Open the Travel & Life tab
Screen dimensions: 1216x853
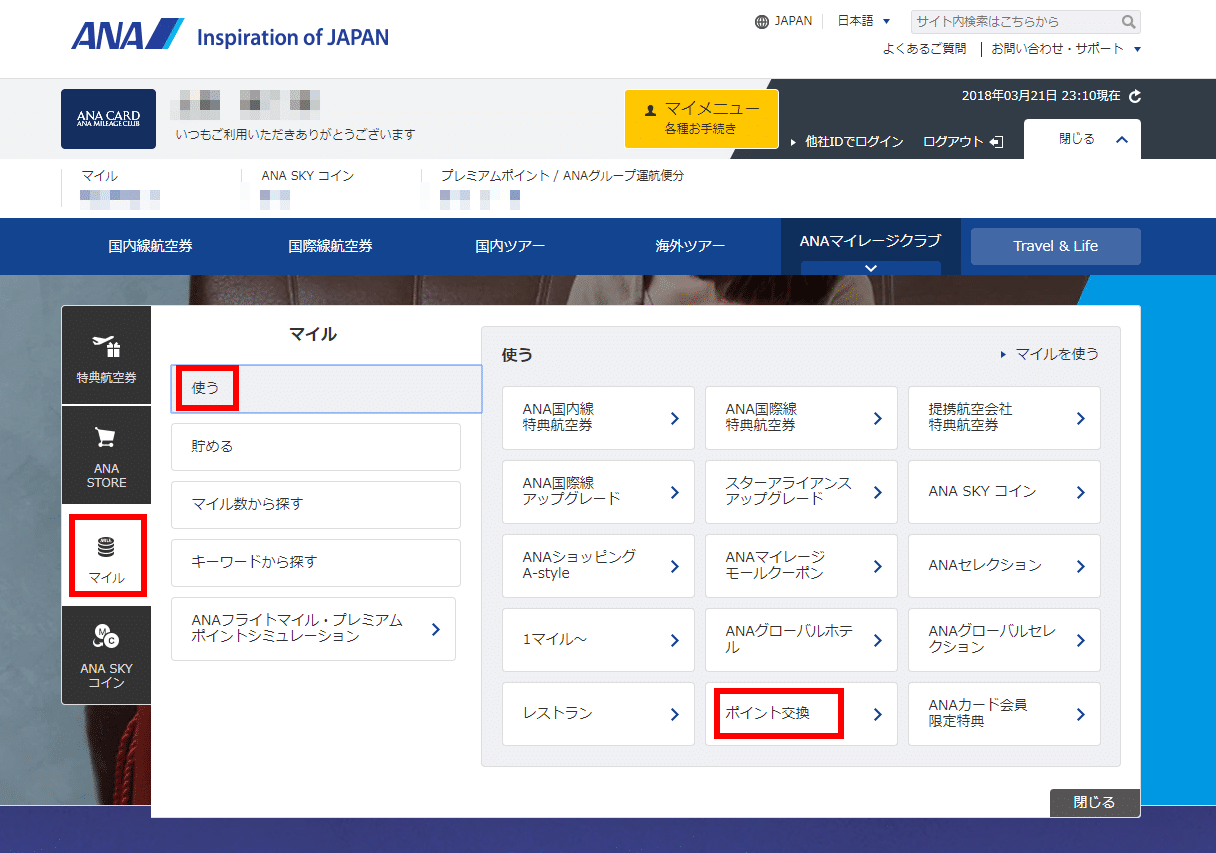point(1055,246)
